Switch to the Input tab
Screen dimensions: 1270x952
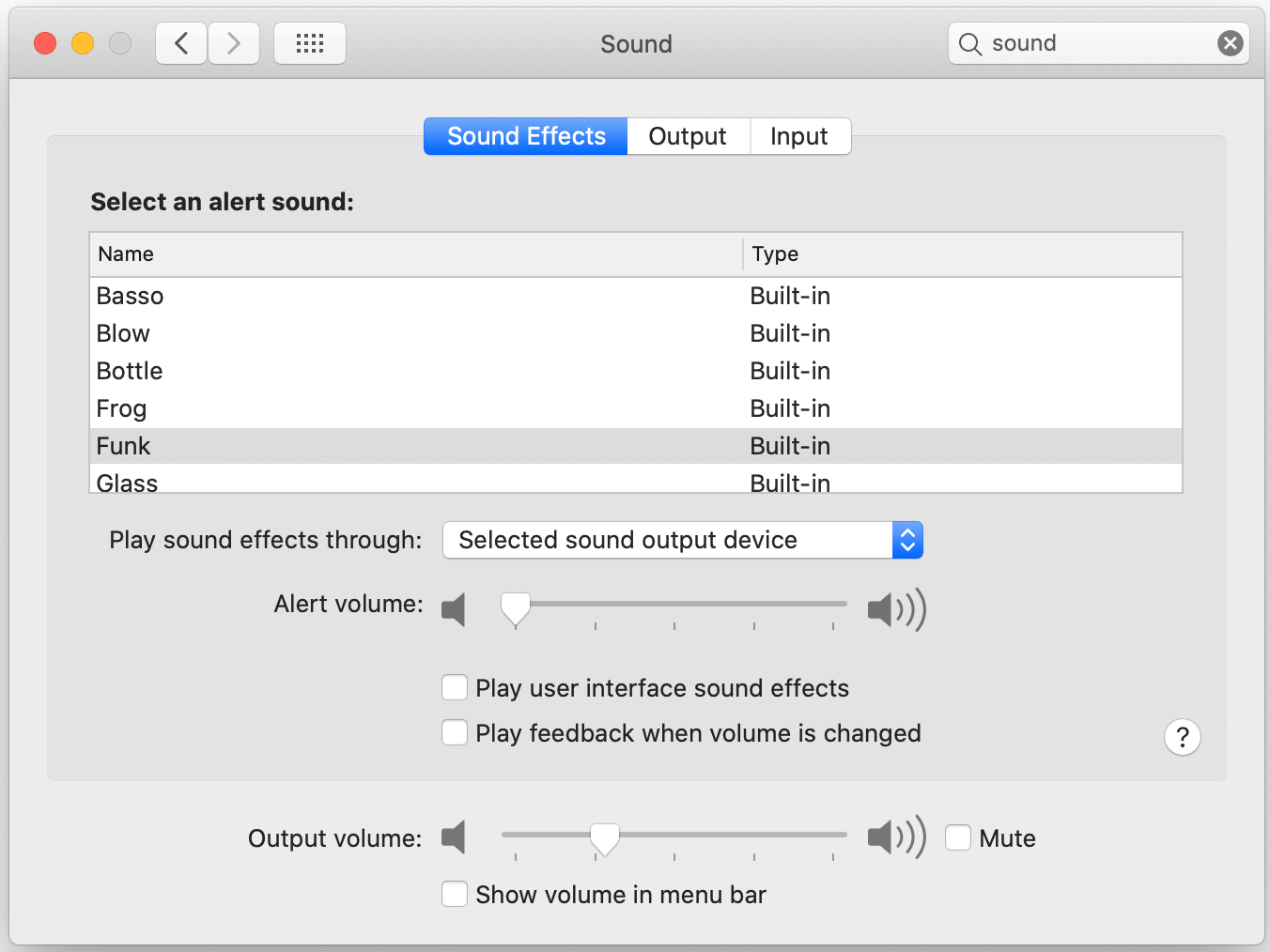799,136
